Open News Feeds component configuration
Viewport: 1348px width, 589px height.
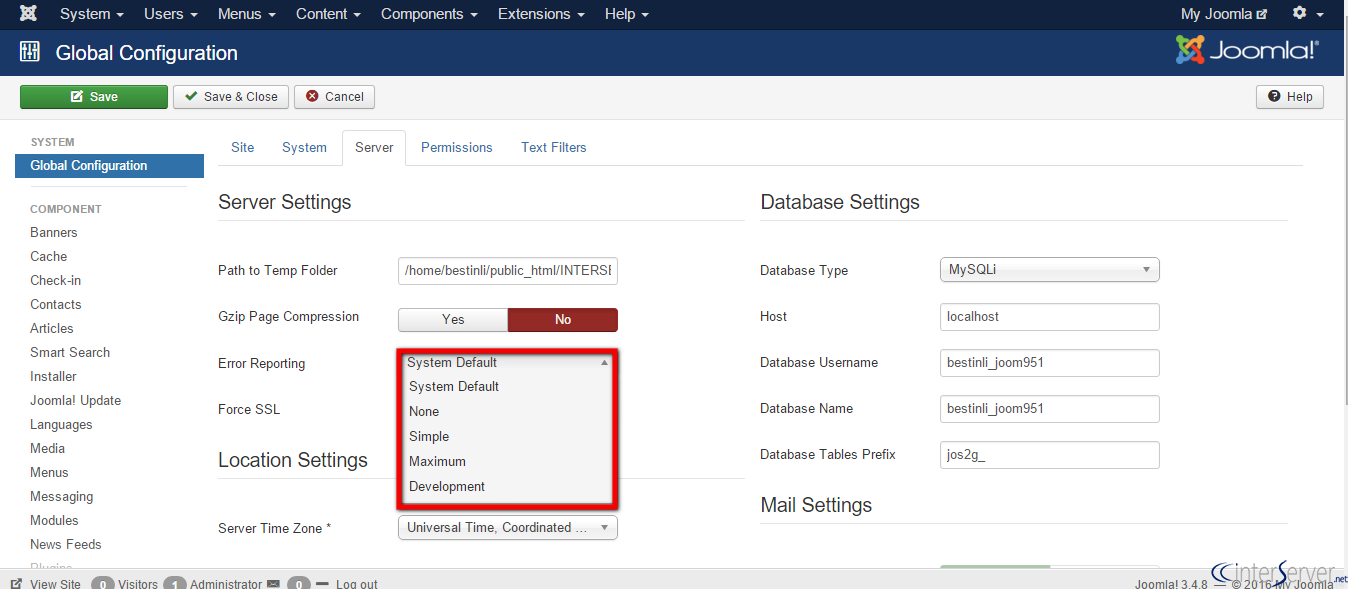click(66, 544)
